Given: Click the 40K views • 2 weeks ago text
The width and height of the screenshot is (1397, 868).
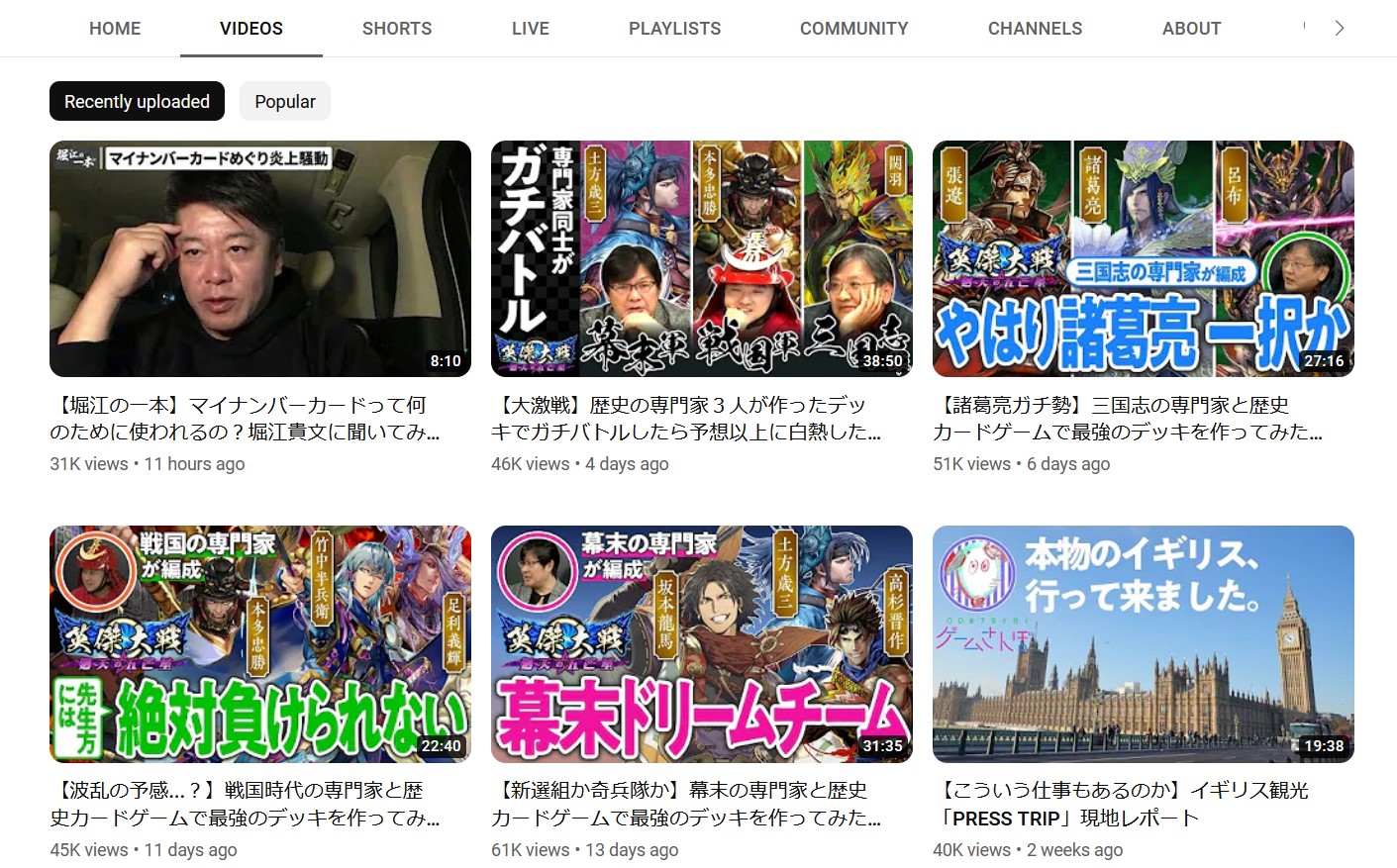Looking at the screenshot, I should pyautogui.click(x=1028, y=850).
